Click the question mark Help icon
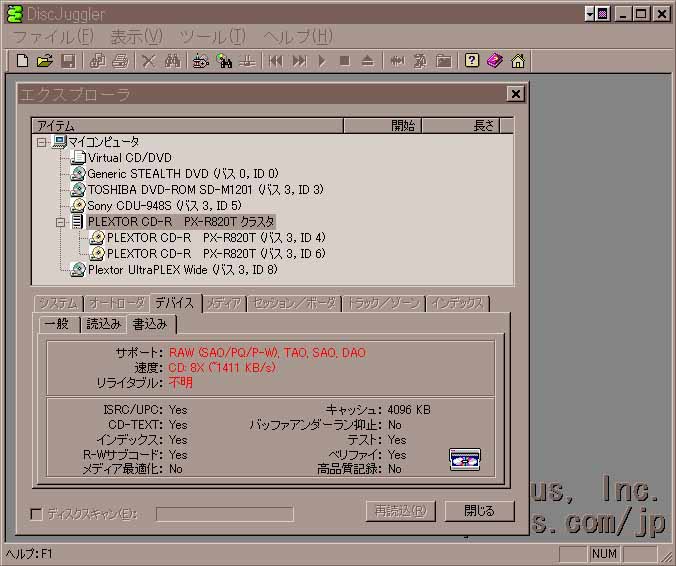The image size is (676, 566). pyautogui.click(x=472, y=60)
